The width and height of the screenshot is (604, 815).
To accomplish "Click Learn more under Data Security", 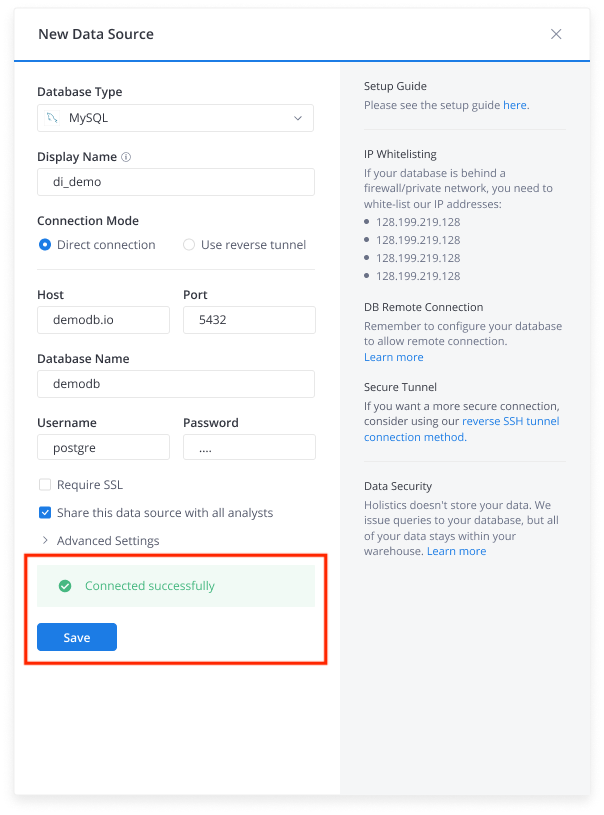I will tap(456, 550).
